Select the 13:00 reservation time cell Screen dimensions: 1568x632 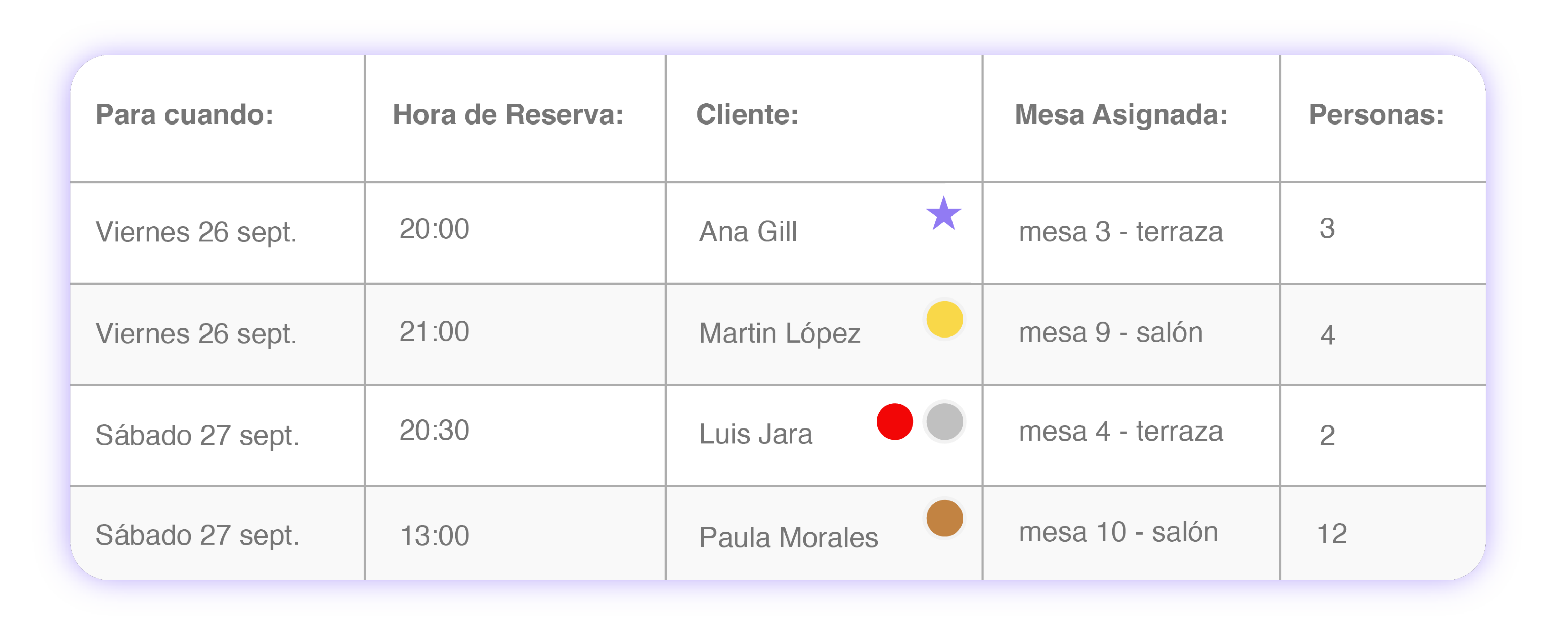pyautogui.click(x=434, y=536)
